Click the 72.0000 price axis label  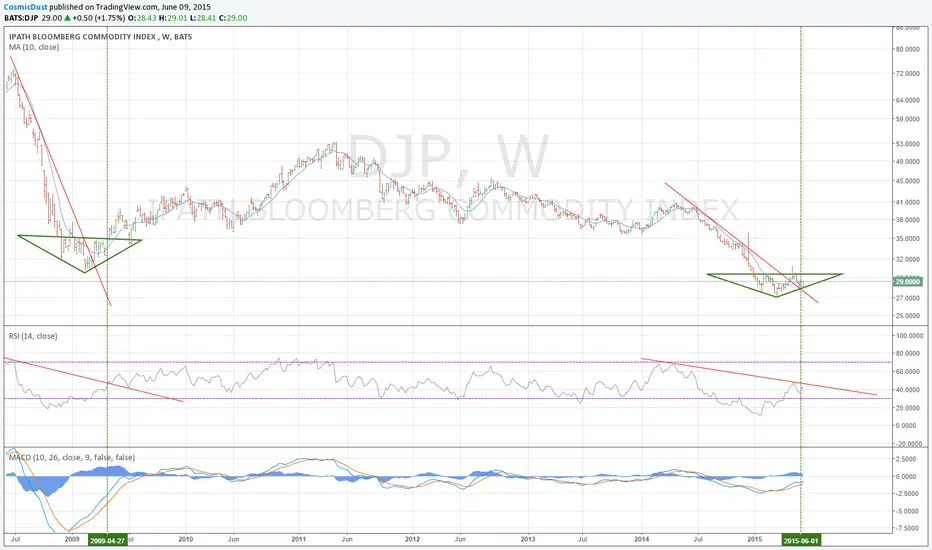point(908,74)
